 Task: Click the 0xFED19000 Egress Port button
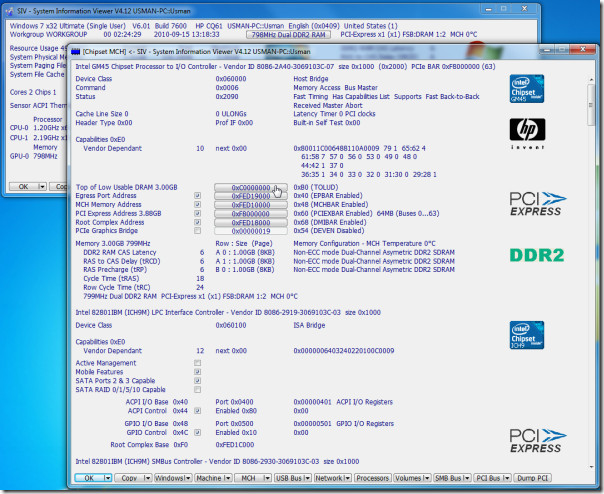(x=251, y=196)
